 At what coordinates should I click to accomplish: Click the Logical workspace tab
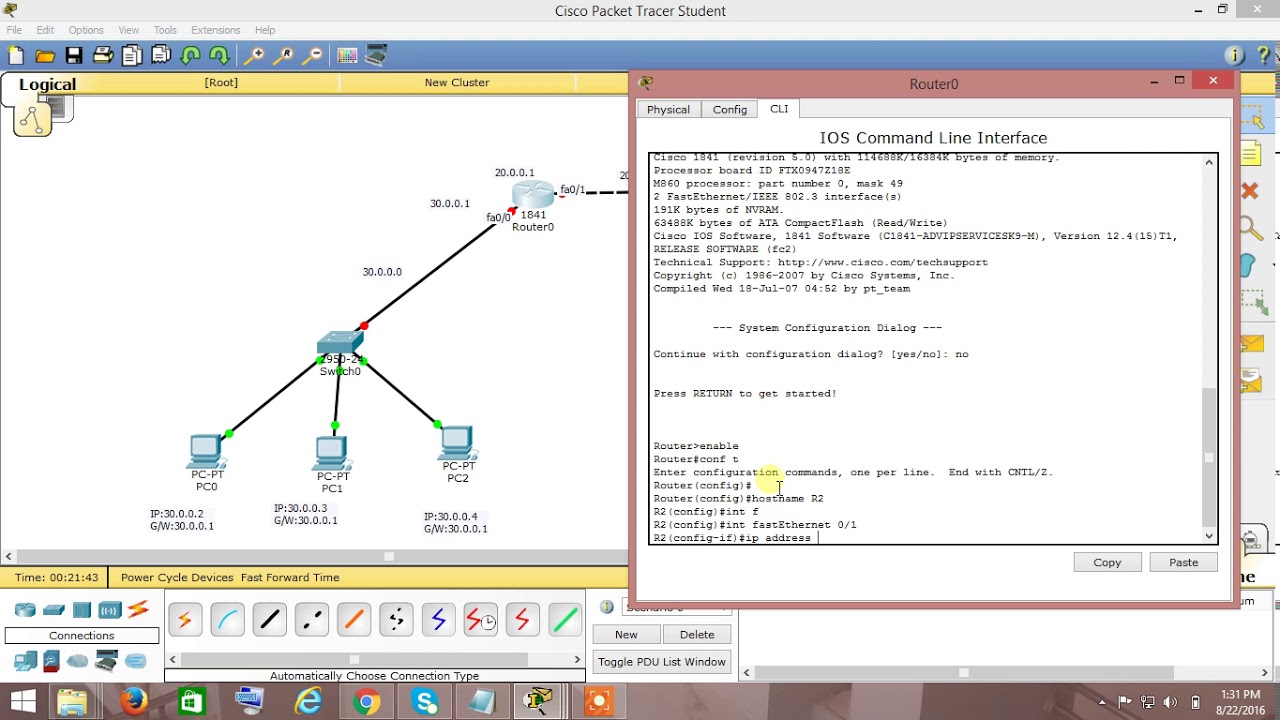click(x=48, y=84)
